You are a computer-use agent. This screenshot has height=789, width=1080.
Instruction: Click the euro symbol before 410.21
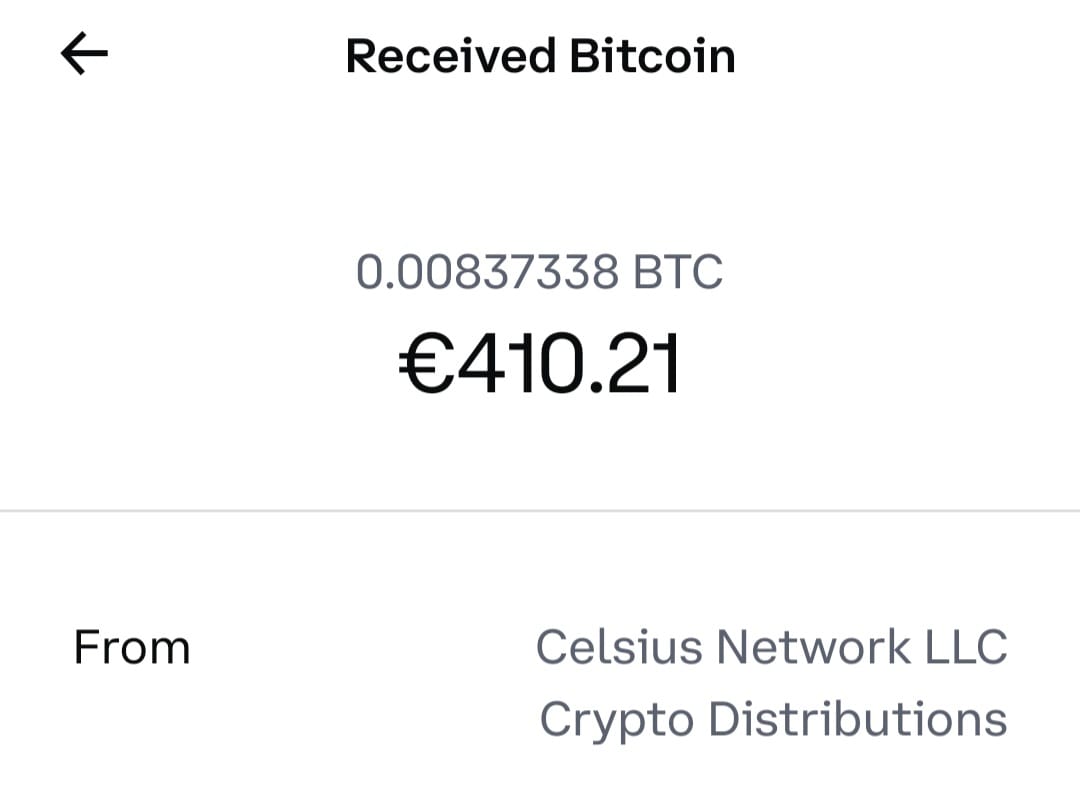coord(422,365)
